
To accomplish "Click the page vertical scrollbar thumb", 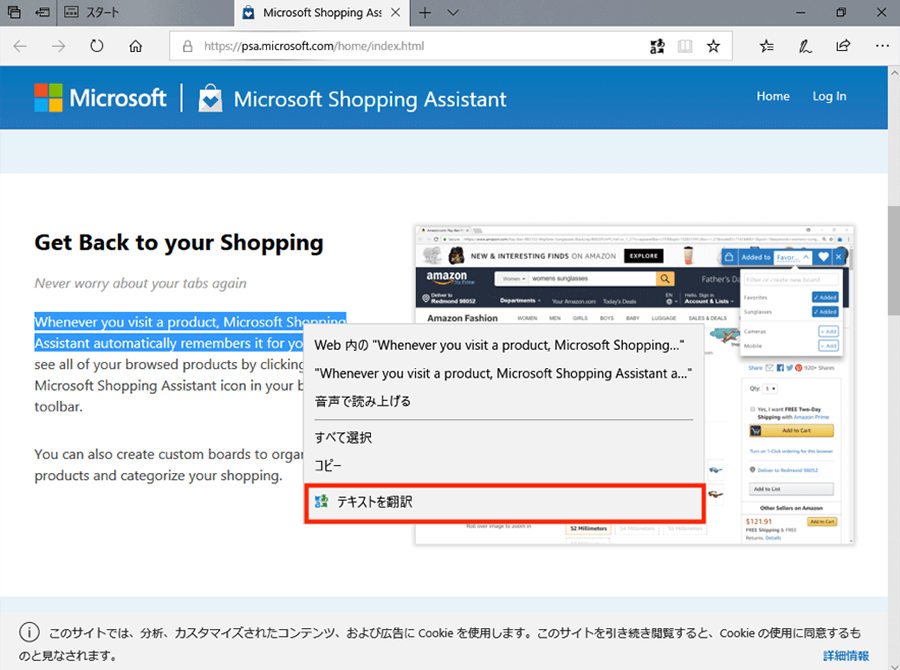I will pos(894,260).
